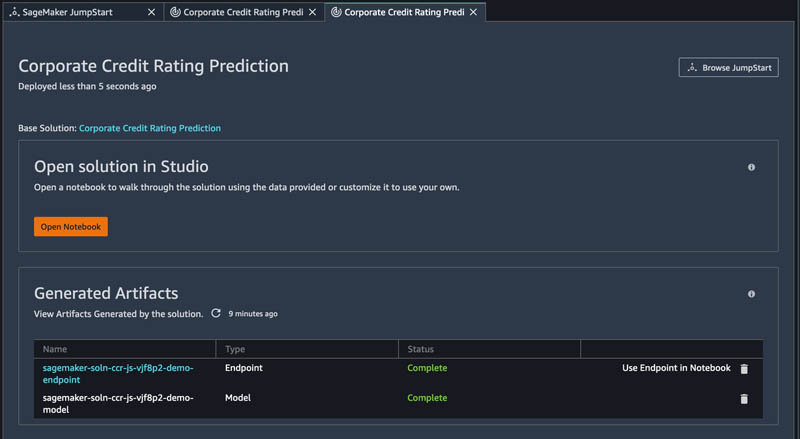The width and height of the screenshot is (800, 439).
Task: Show info for Generated Artifacts section
Action: (751, 294)
